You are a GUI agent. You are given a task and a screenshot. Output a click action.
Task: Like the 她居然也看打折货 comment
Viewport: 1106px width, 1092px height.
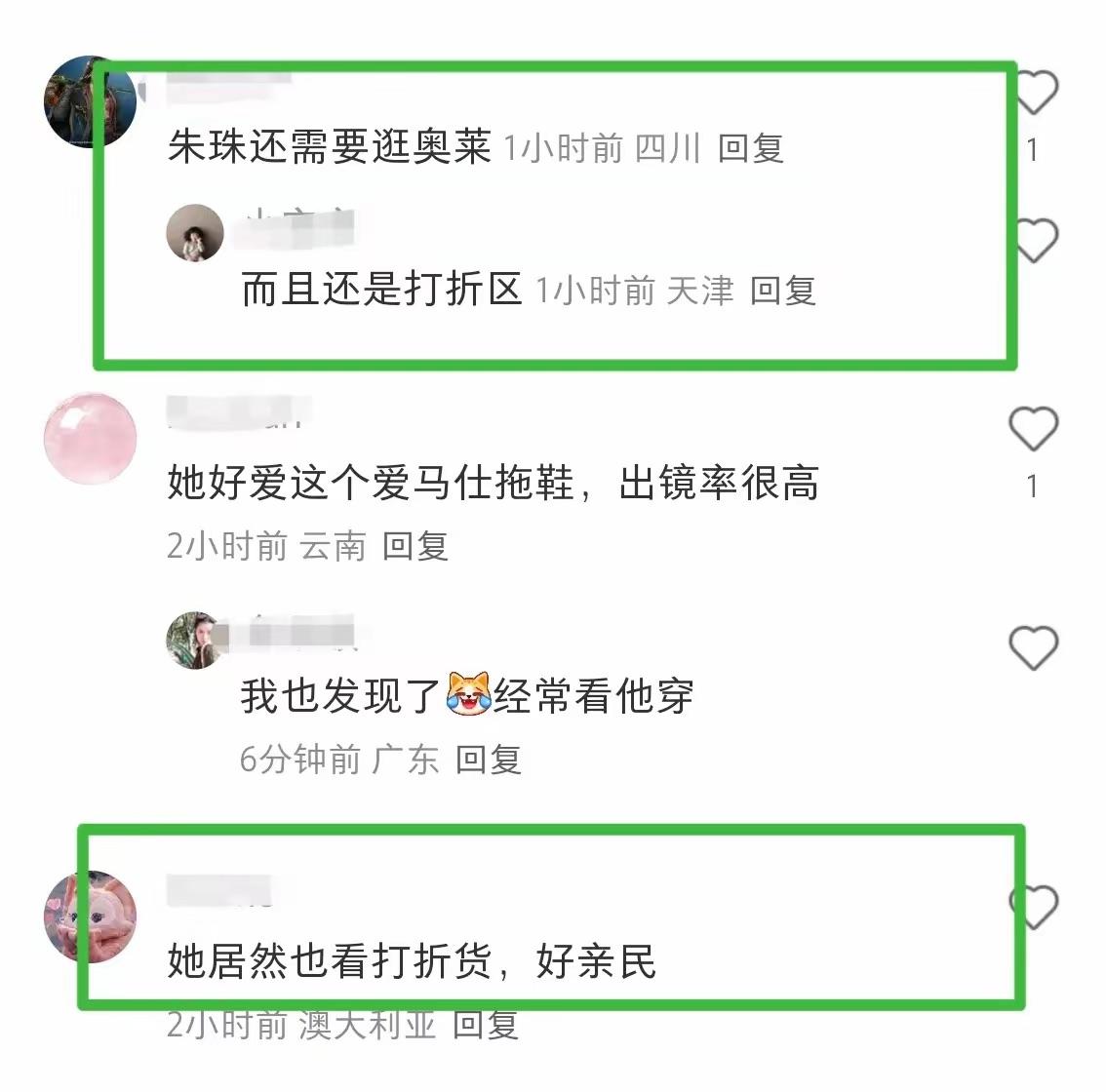coord(1034,907)
